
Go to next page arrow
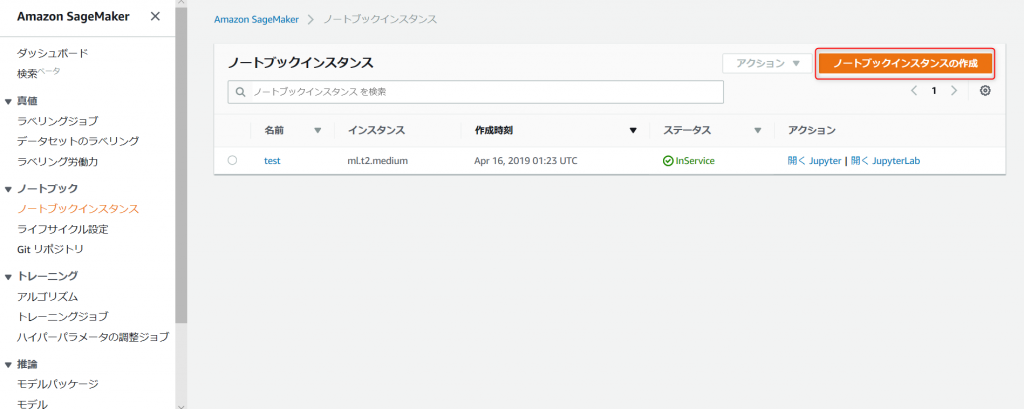tap(953, 91)
